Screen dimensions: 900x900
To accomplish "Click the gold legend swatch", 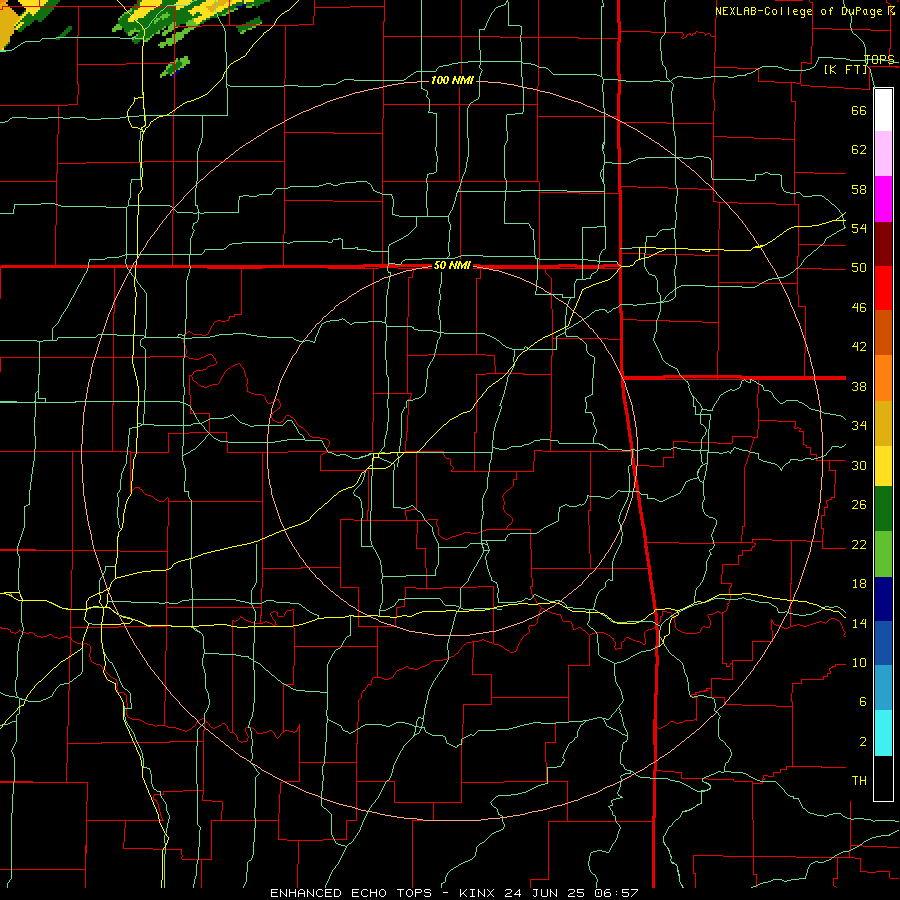I will point(883,424).
